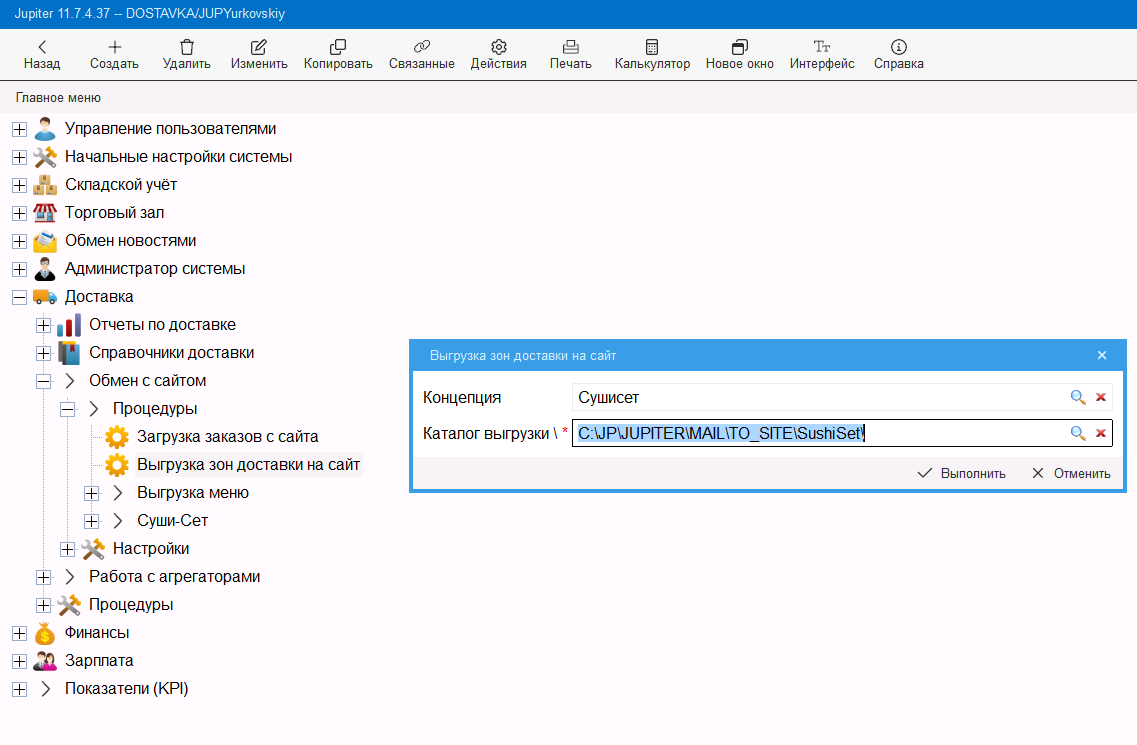The image size is (1137, 745).
Task: Open the Help (Справка) toolbar item
Action: (x=898, y=47)
